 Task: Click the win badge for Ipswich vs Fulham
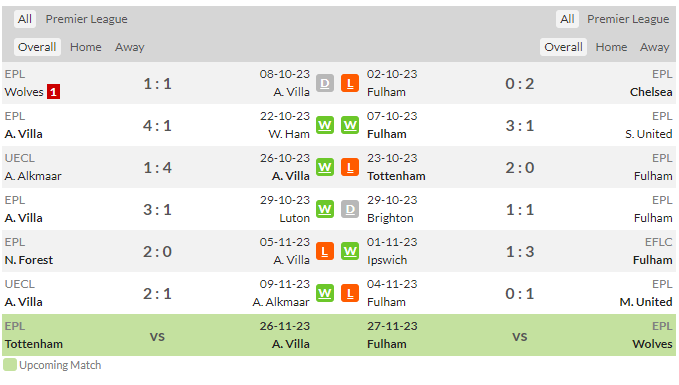point(350,252)
